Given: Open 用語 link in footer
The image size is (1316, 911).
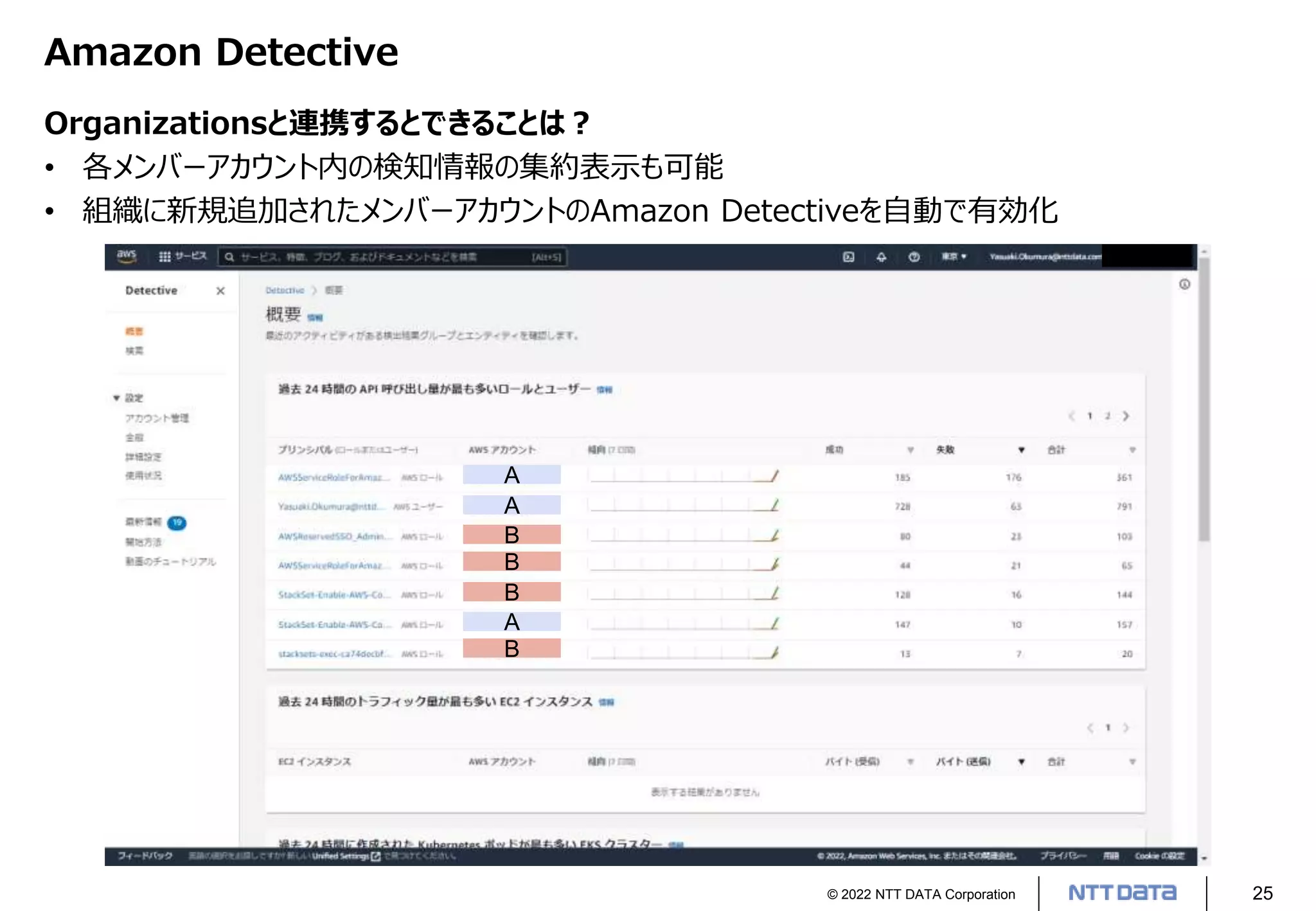Looking at the screenshot, I should 1111,856.
